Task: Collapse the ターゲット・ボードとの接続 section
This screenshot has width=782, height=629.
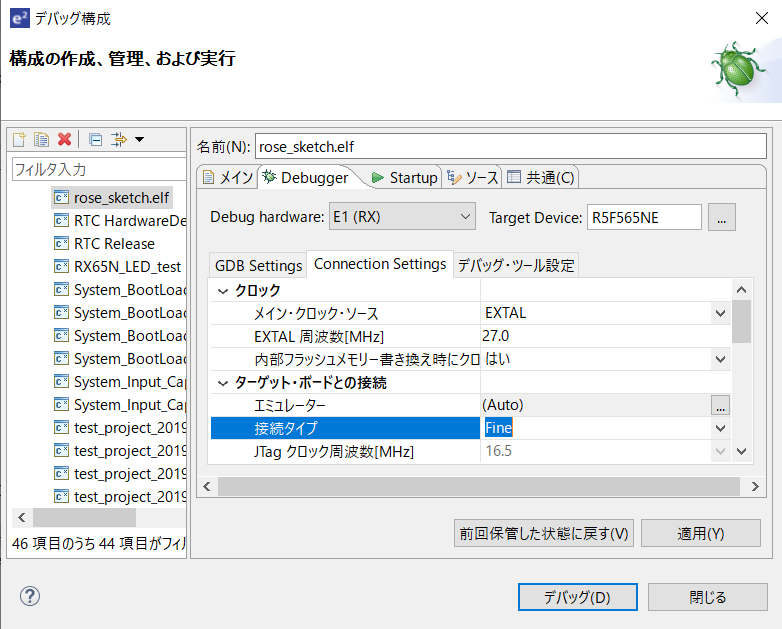Action: coord(223,383)
